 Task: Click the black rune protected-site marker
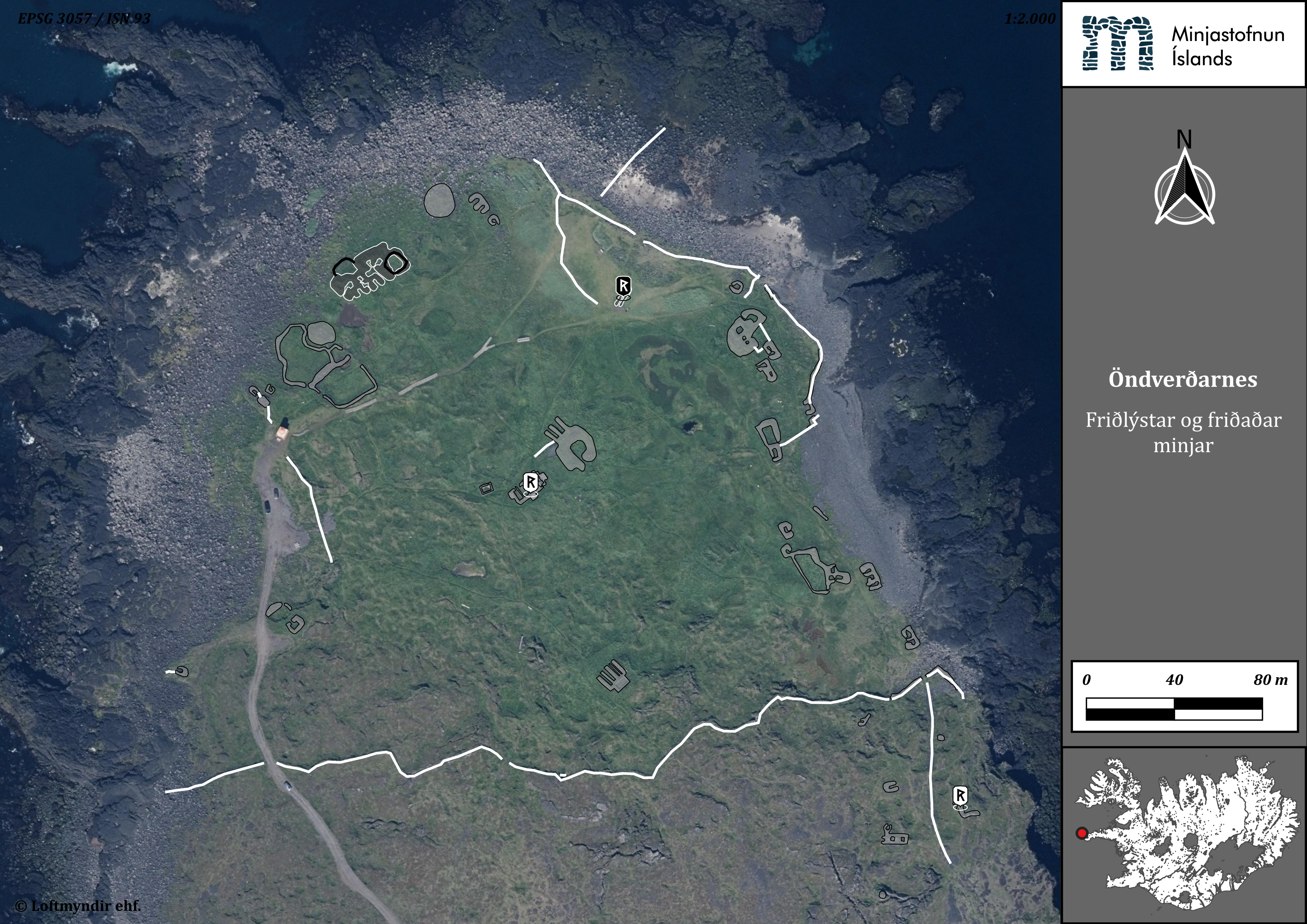(623, 285)
